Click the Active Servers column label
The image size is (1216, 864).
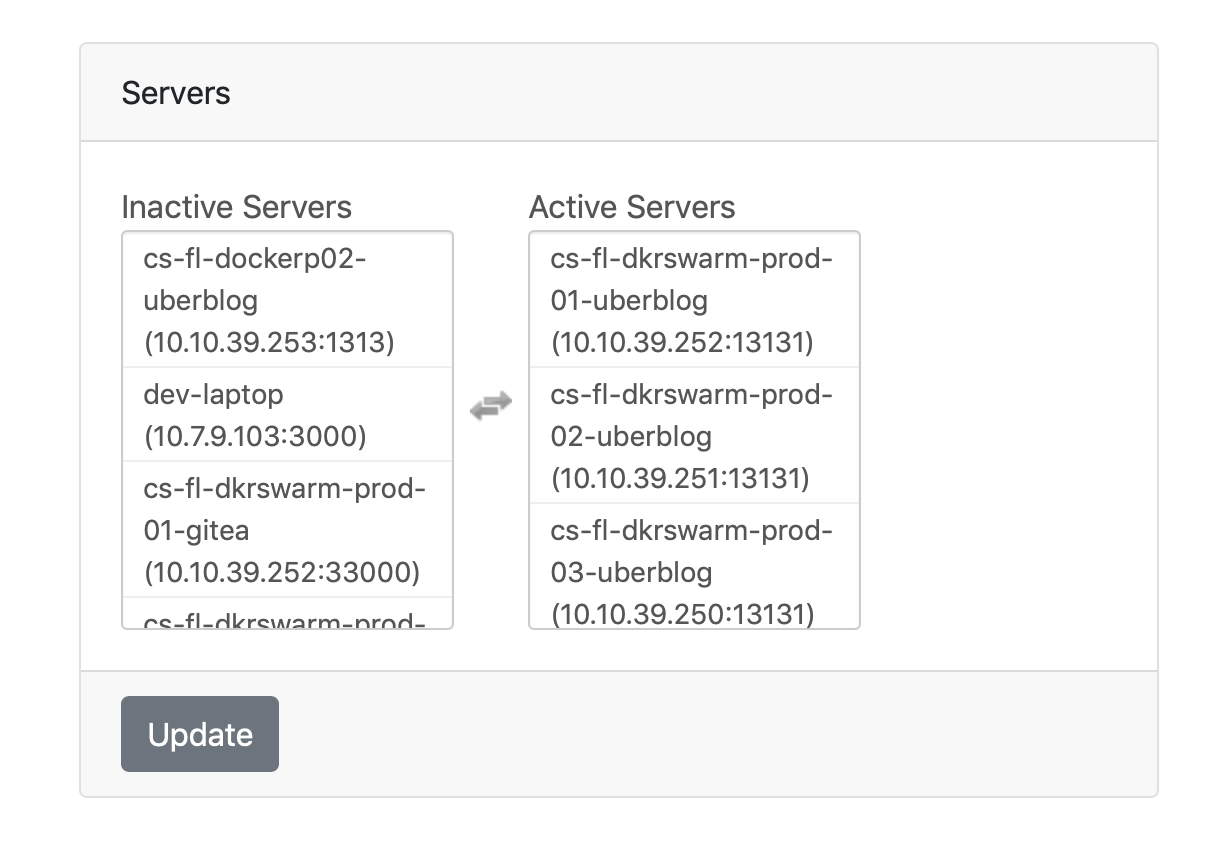631,207
